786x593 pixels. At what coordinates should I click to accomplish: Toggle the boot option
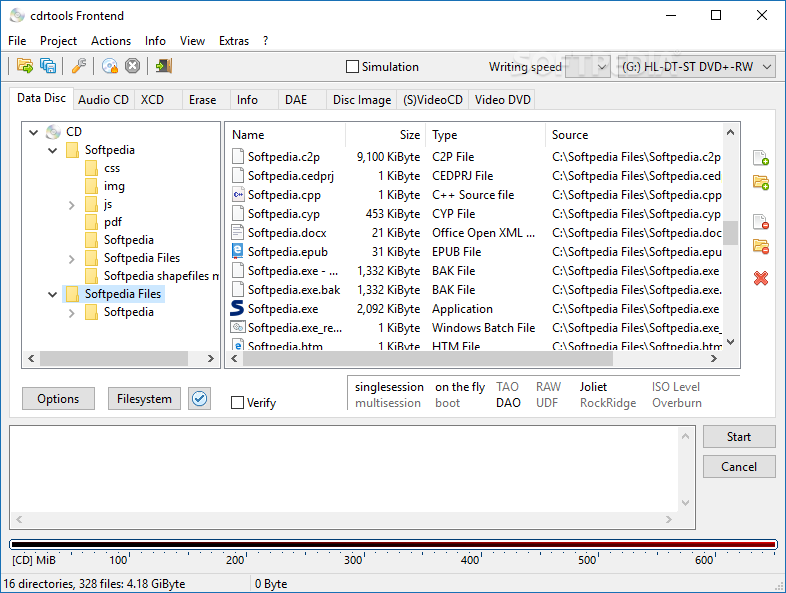447,403
